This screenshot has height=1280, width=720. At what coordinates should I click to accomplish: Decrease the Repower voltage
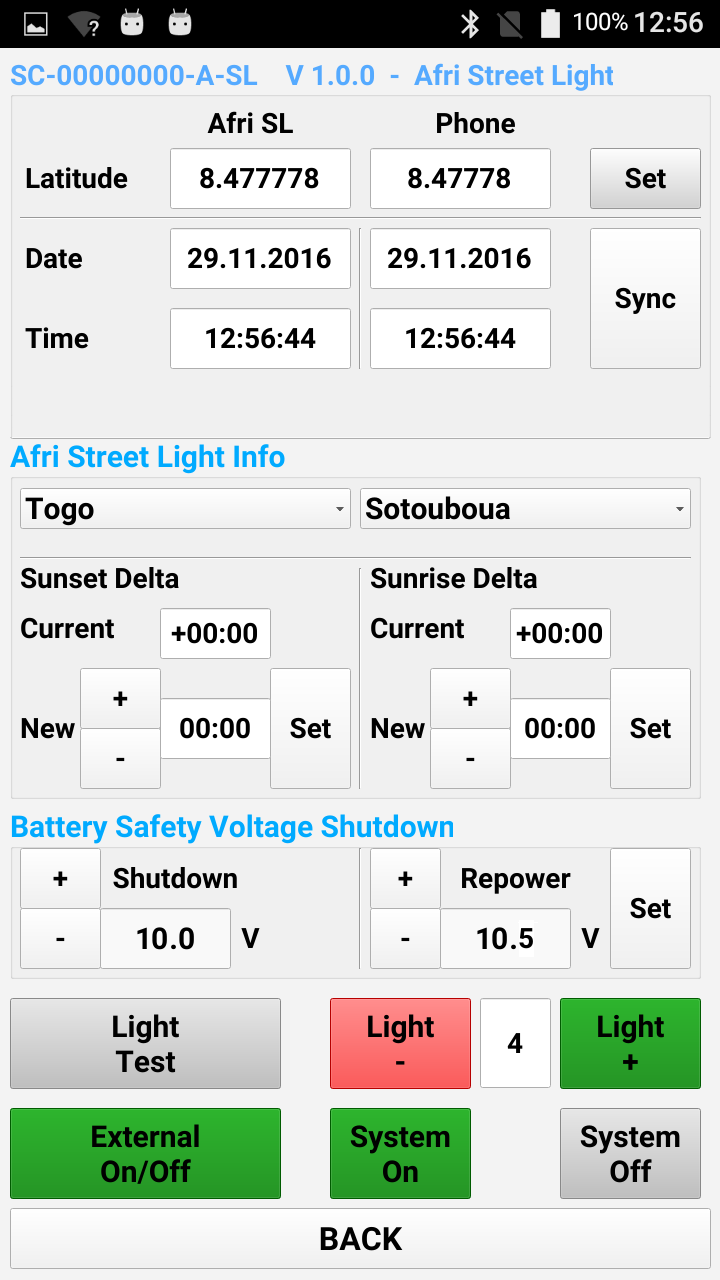click(x=405, y=939)
